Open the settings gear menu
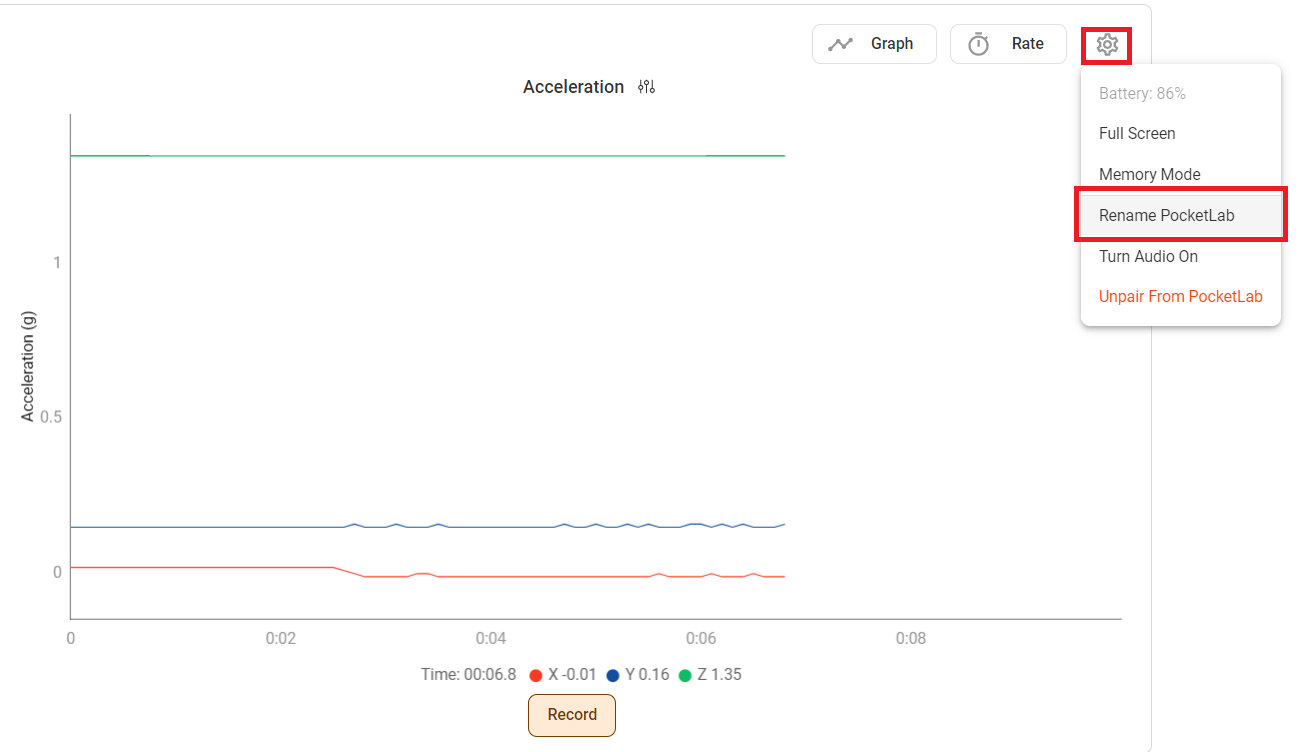This screenshot has height=752, width=1316. pos(1106,44)
